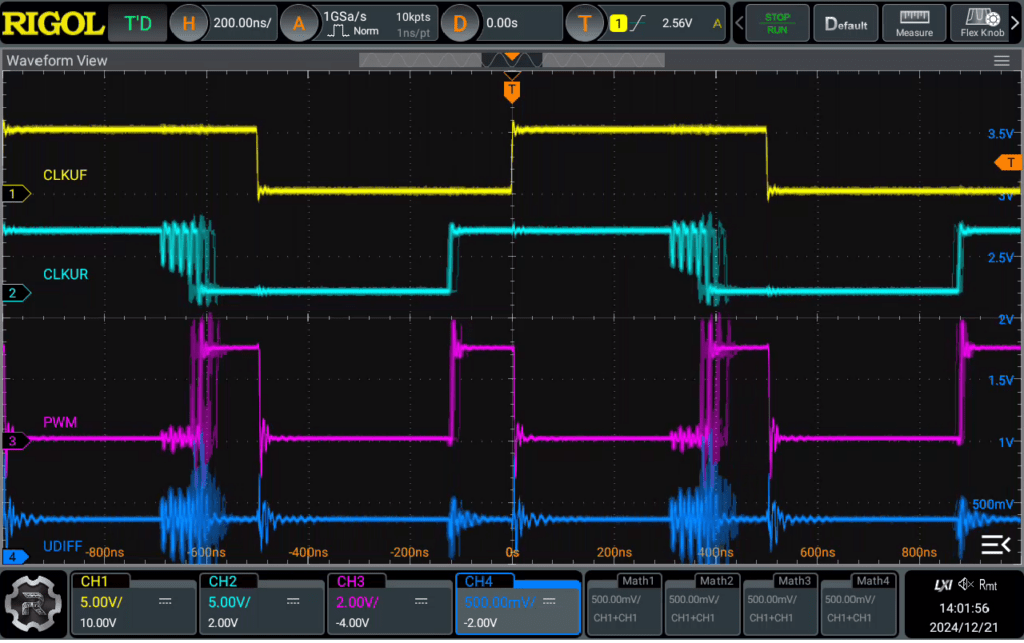Open the Measure menu icon
Image resolution: width=1024 pixels, height=643 pixels.
point(914,24)
